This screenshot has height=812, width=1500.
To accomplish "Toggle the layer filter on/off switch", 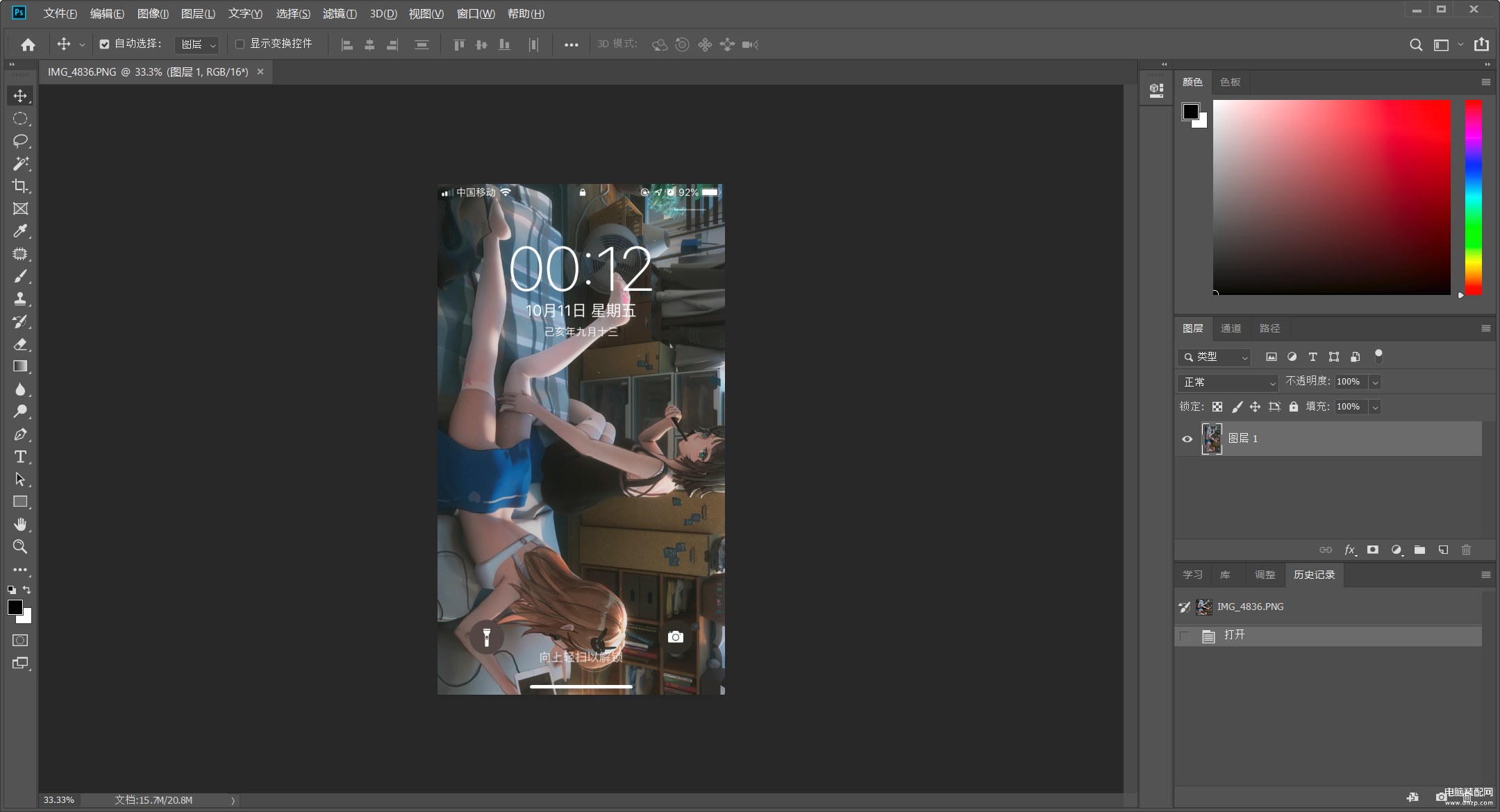I will point(1378,356).
